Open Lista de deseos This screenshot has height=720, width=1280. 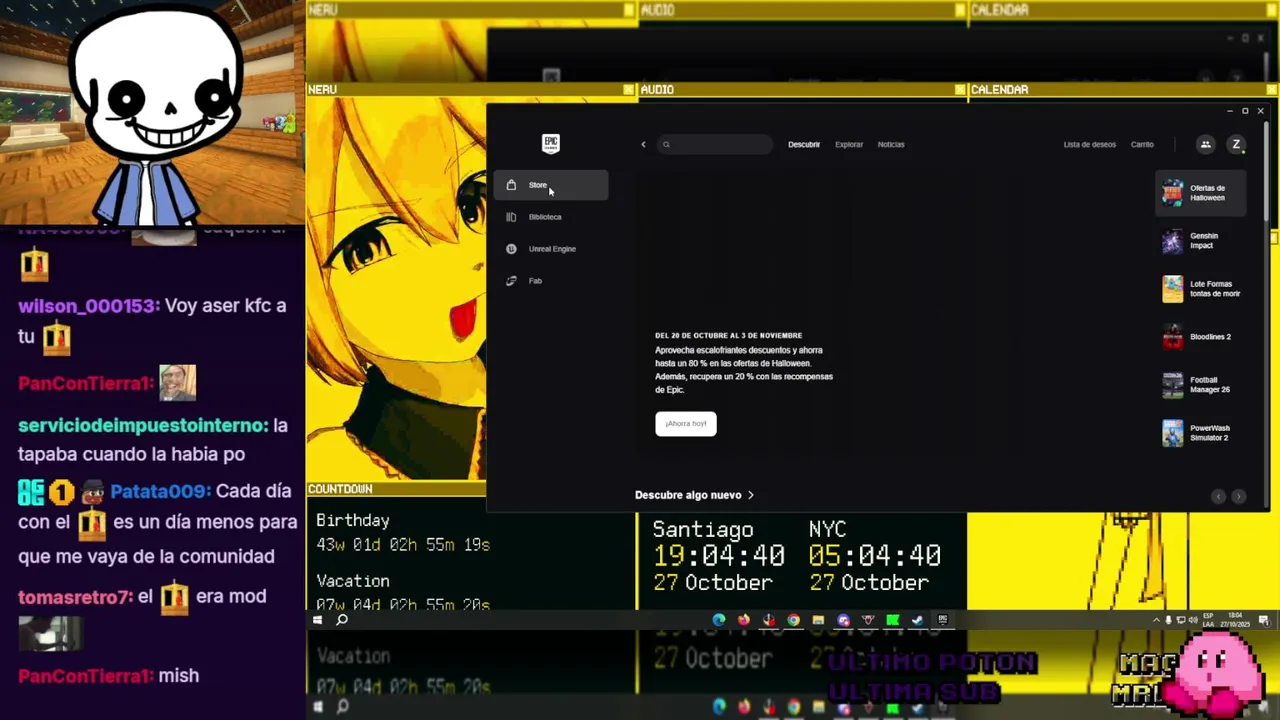[1089, 144]
